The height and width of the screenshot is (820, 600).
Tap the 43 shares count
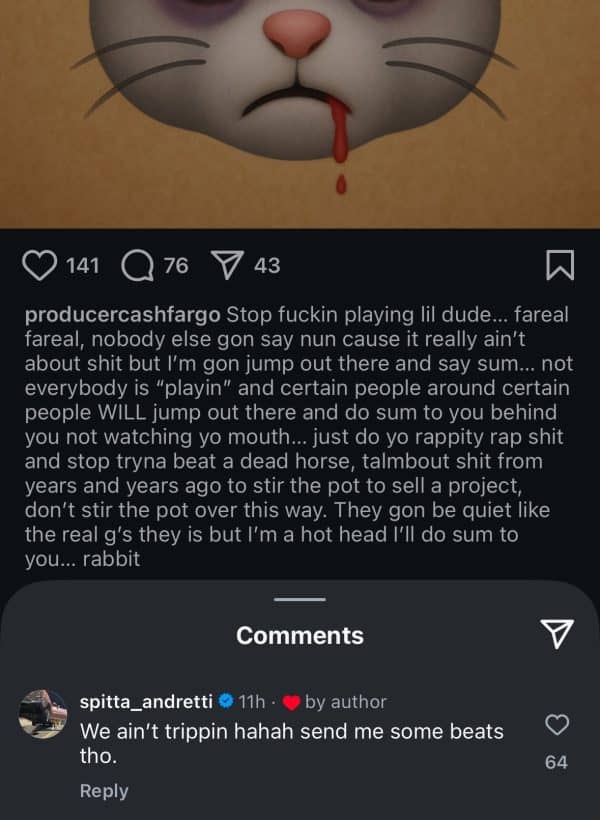[267, 265]
